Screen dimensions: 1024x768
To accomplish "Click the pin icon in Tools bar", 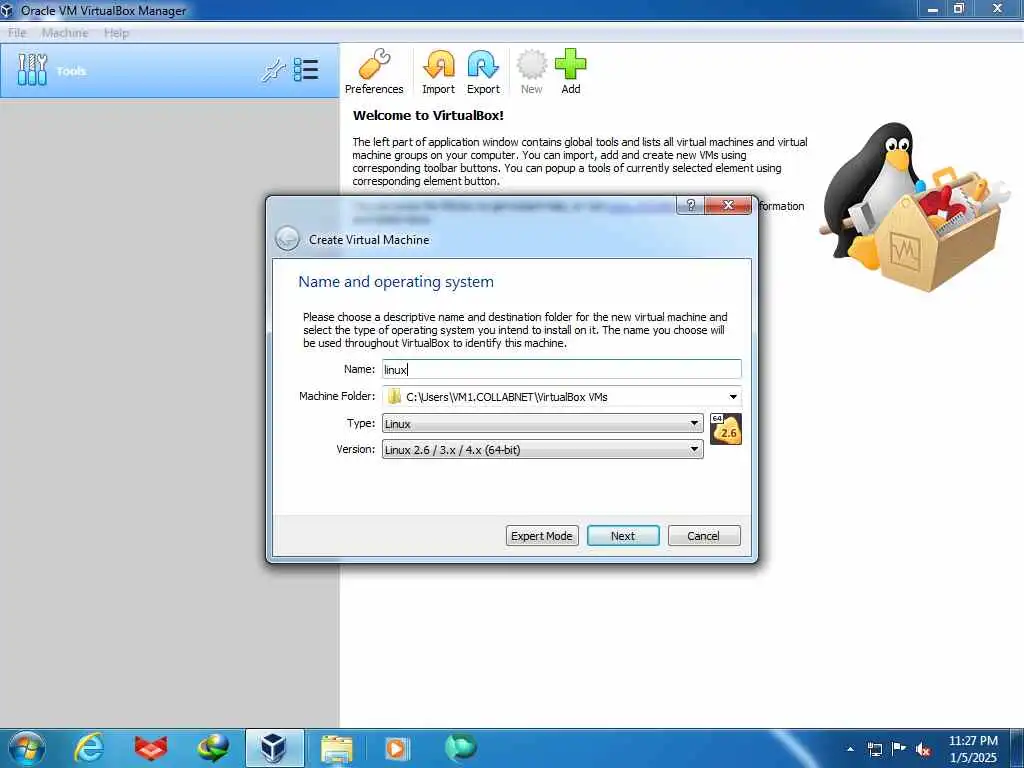I will (273, 71).
